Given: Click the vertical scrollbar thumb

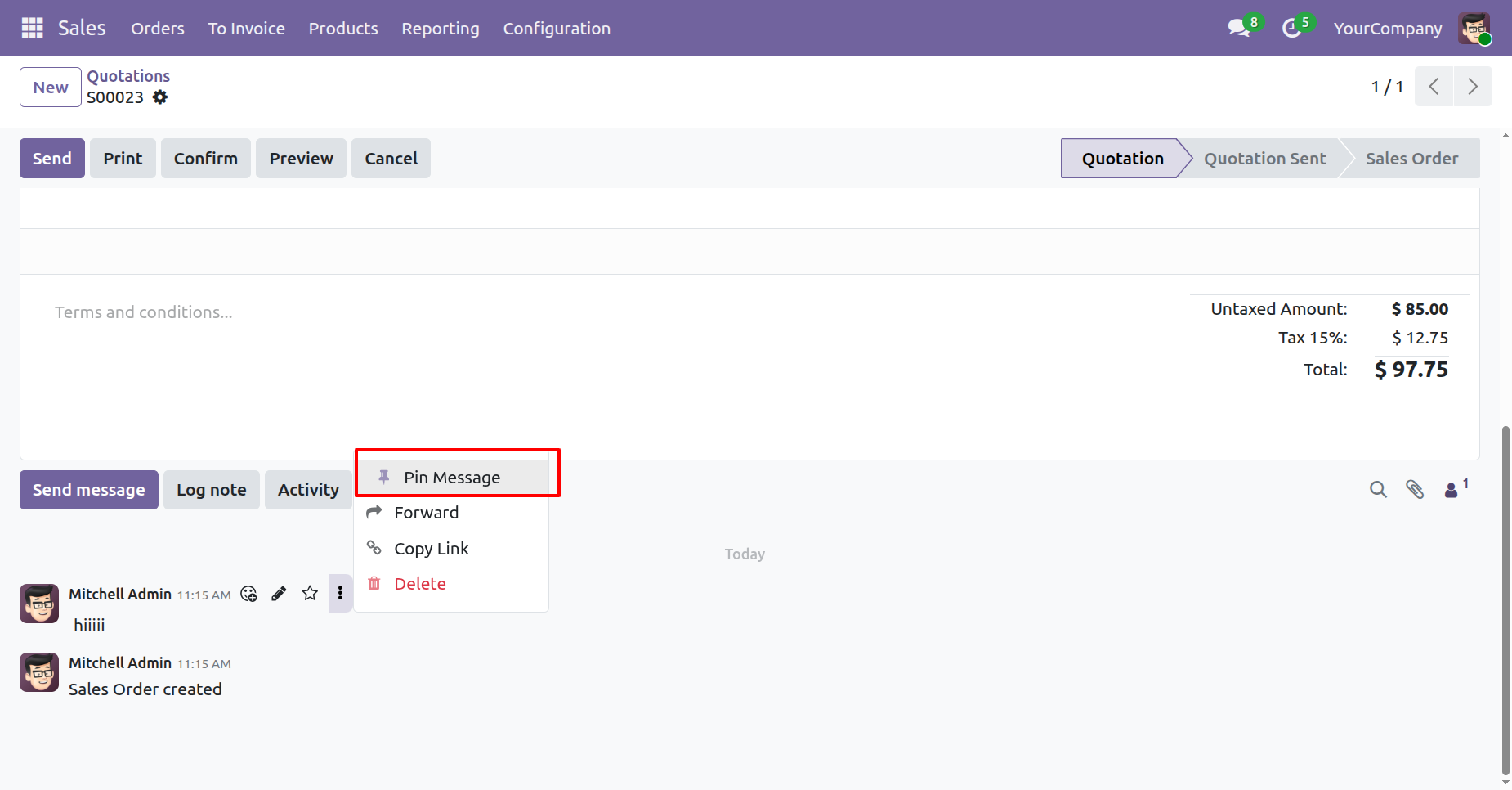Looking at the screenshot, I should (x=1505, y=599).
